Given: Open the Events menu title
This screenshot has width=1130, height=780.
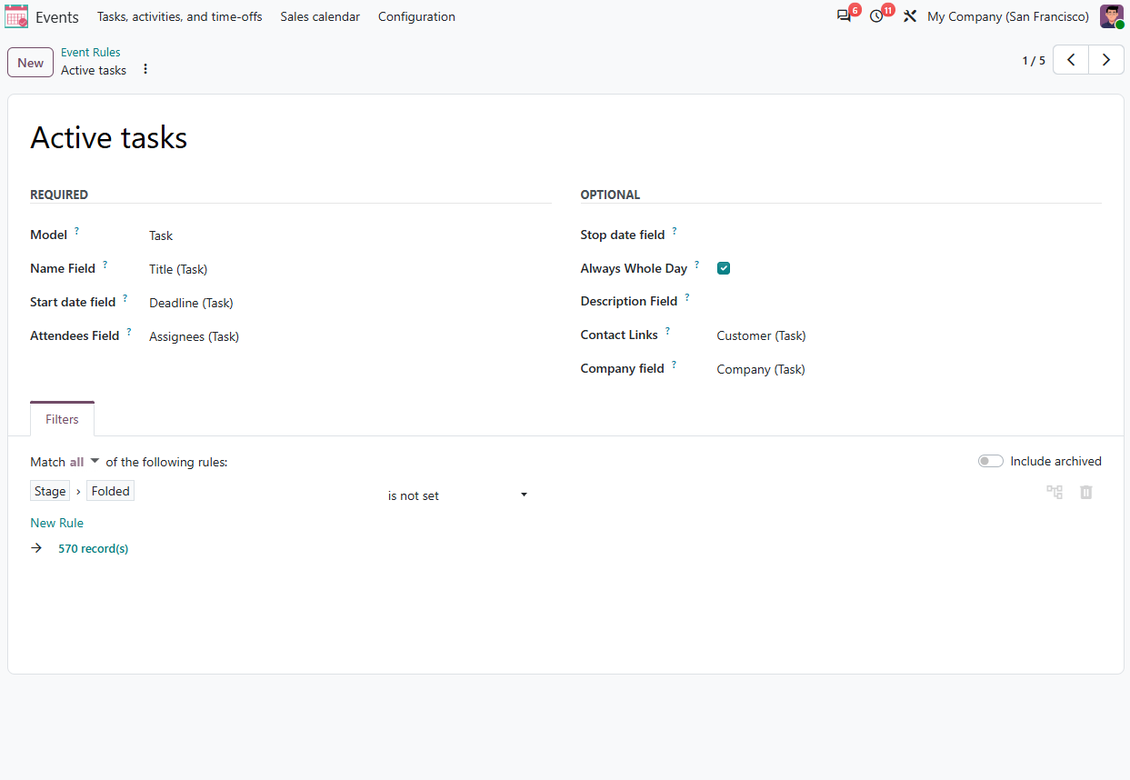Looking at the screenshot, I should pyautogui.click(x=57, y=17).
